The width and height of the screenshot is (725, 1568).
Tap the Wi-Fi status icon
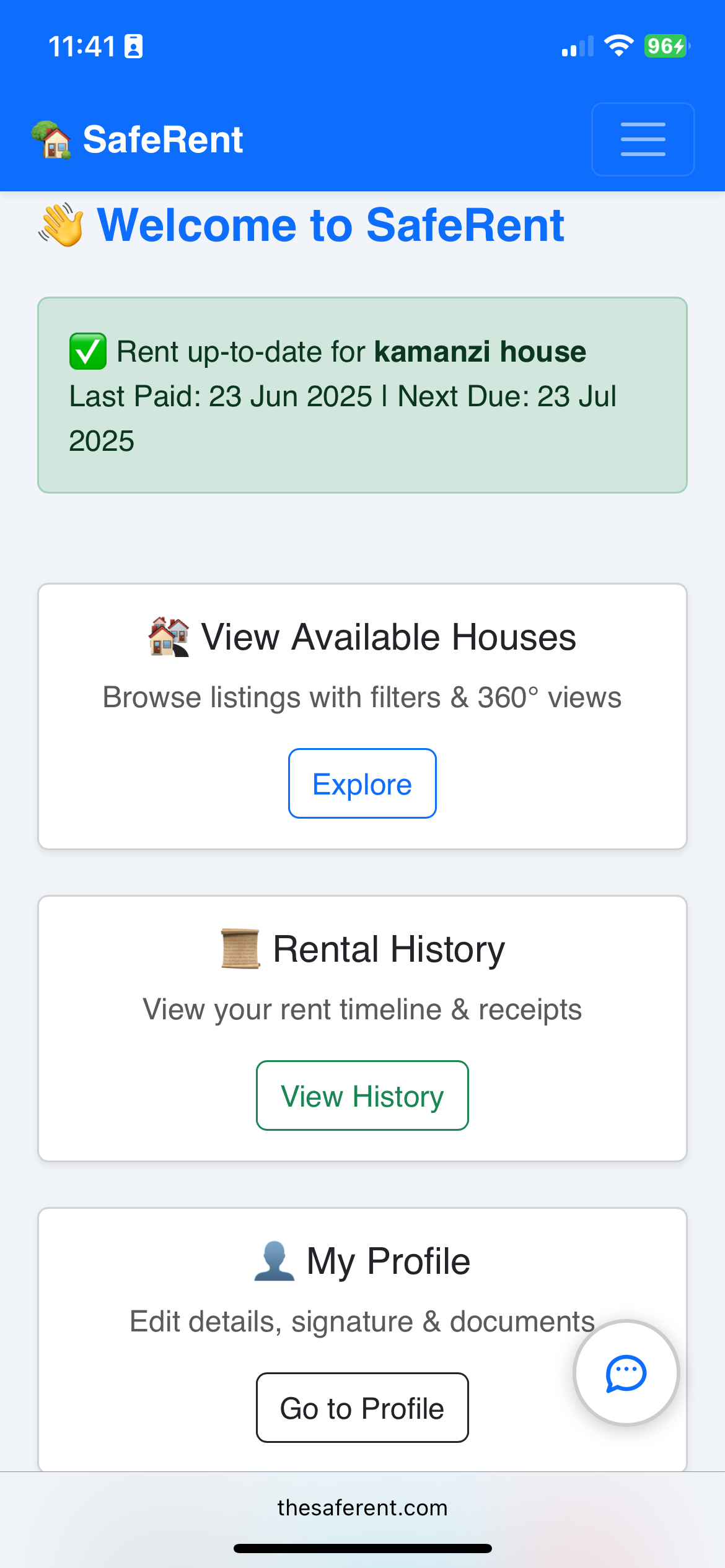618,46
